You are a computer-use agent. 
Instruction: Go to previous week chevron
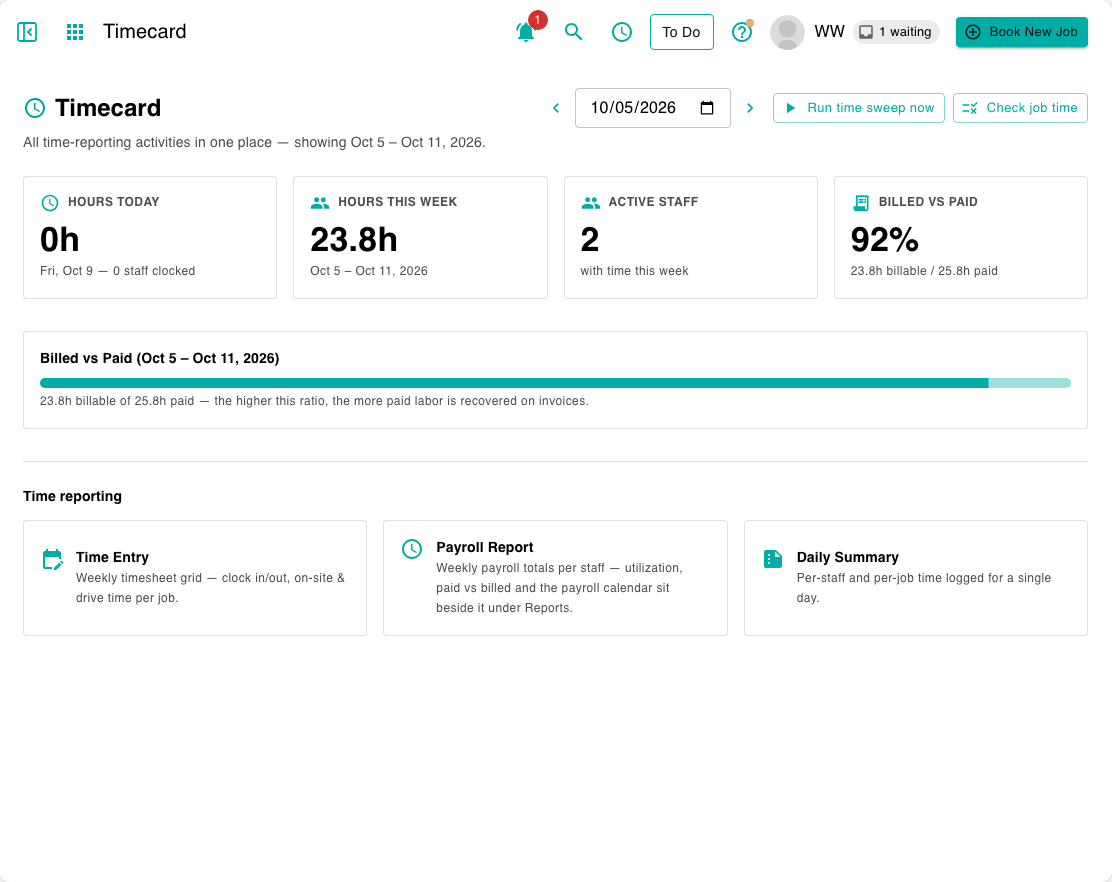click(556, 108)
